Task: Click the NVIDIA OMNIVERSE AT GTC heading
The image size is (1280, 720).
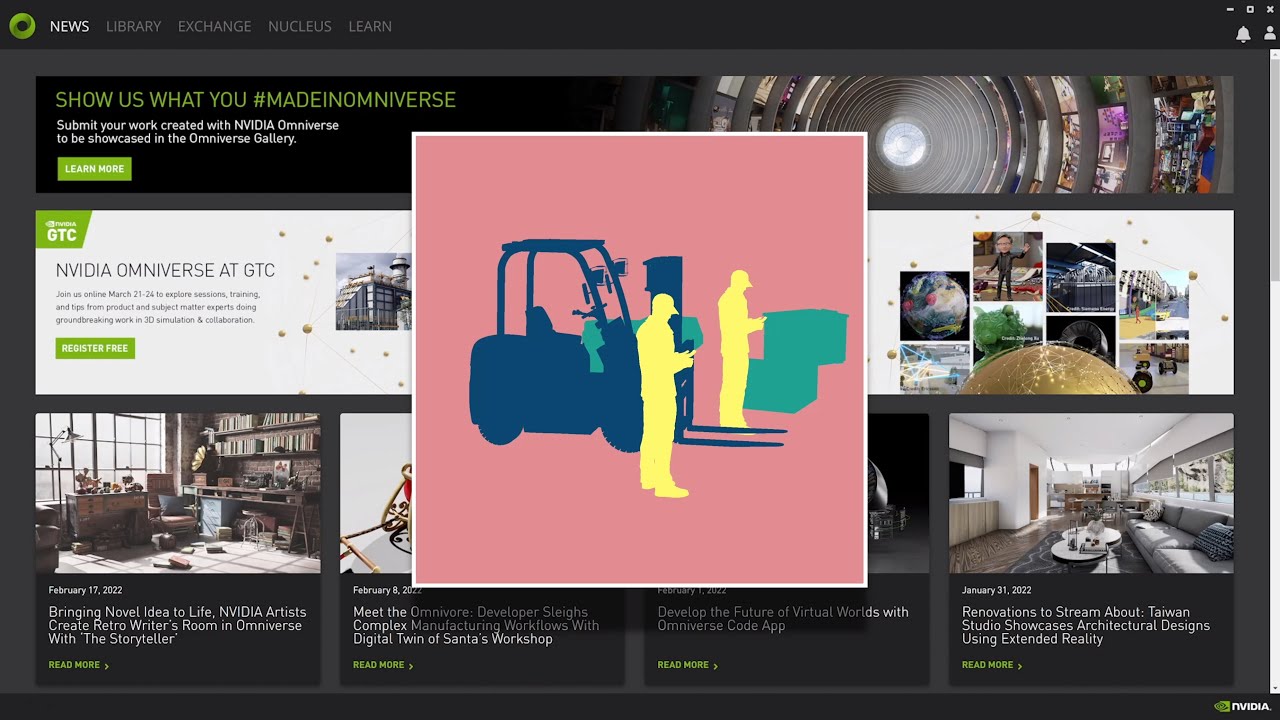Action: pyautogui.click(x=165, y=270)
